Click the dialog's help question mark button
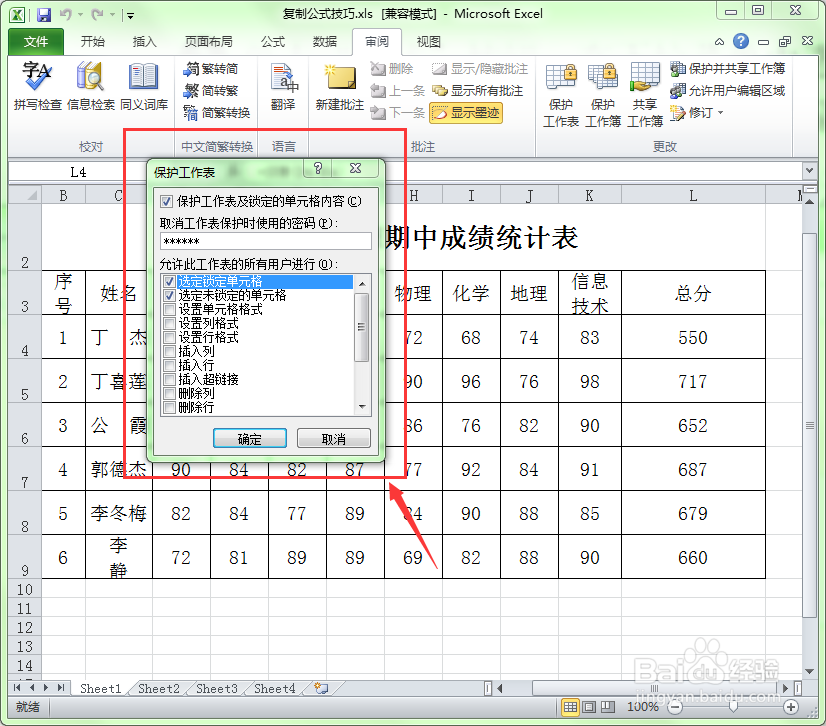826x726 pixels. pyautogui.click(x=318, y=168)
